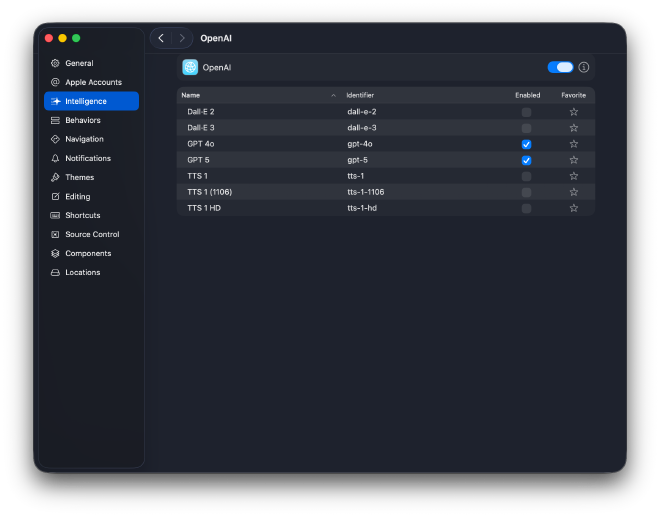Open the Shortcuts settings pane

coord(91,215)
